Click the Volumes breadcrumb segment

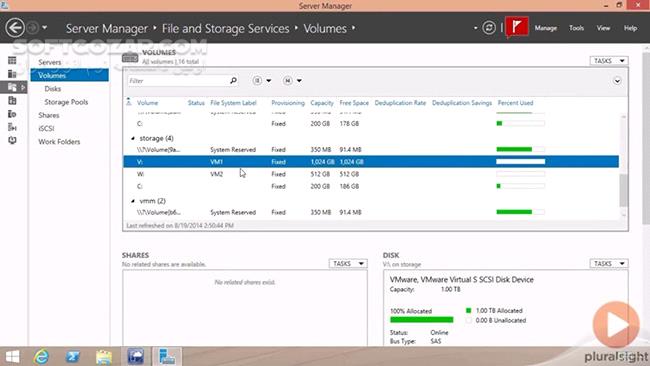click(x=325, y=28)
